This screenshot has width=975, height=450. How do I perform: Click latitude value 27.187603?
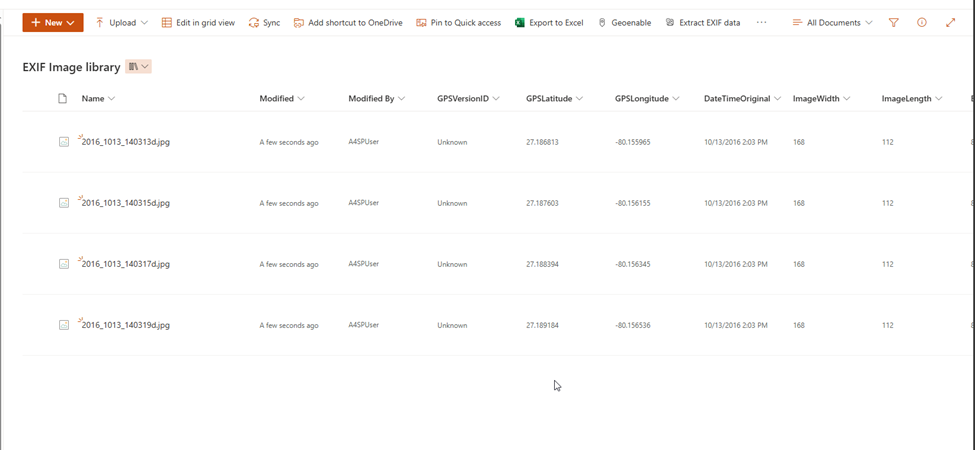542,203
